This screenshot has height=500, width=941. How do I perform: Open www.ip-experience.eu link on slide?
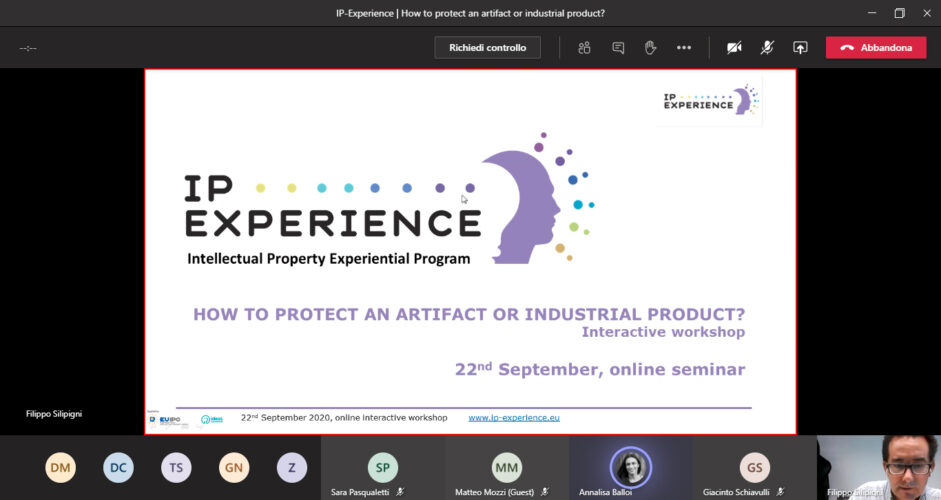pos(514,418)
